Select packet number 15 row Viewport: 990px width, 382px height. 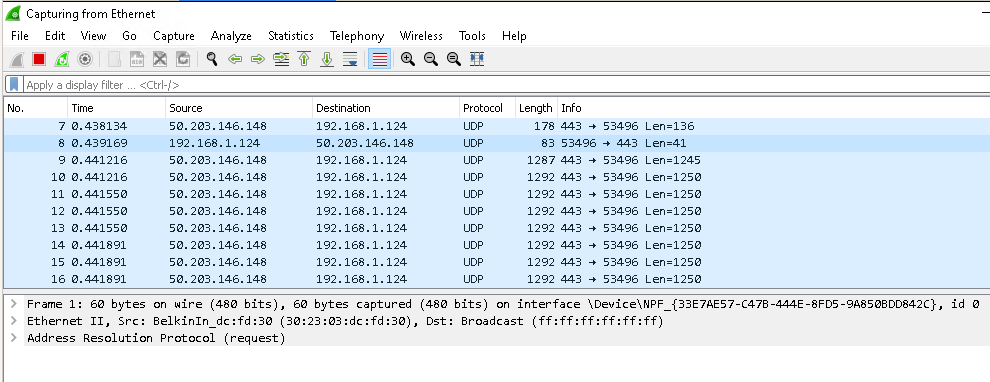click(x=497, y=262)
